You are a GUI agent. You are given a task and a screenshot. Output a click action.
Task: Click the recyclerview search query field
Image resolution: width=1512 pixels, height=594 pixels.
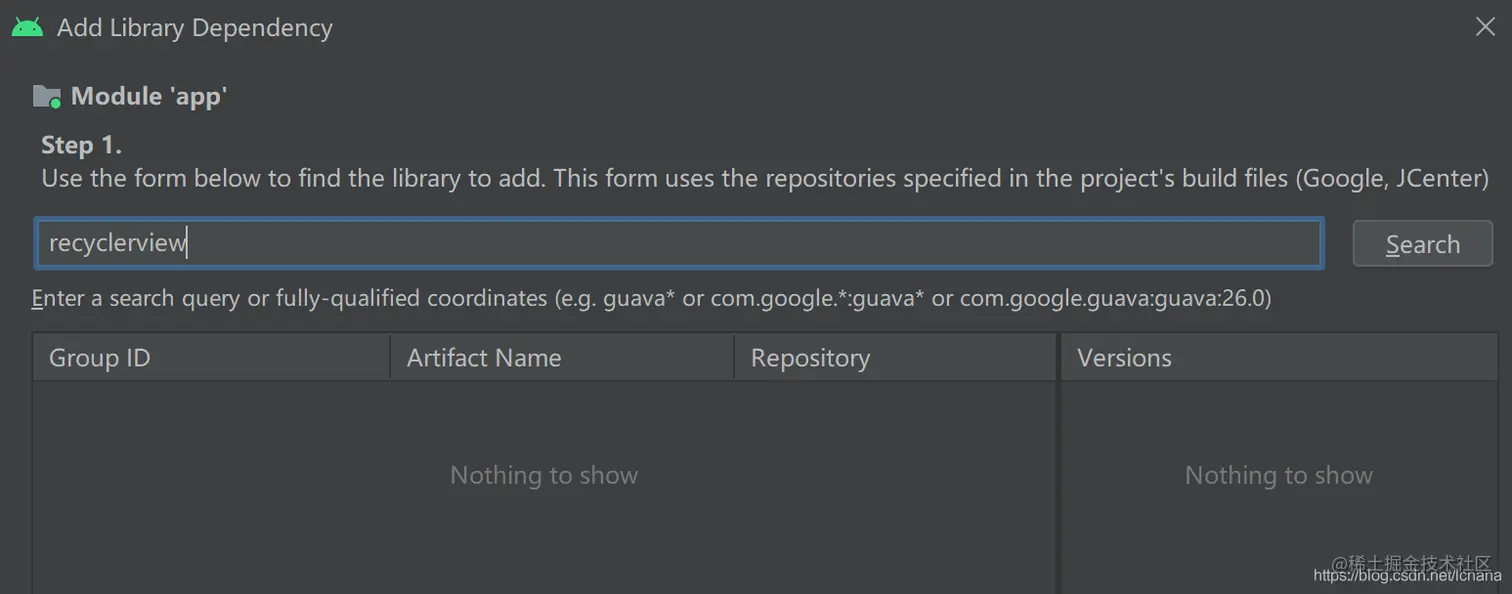(678, 244)
